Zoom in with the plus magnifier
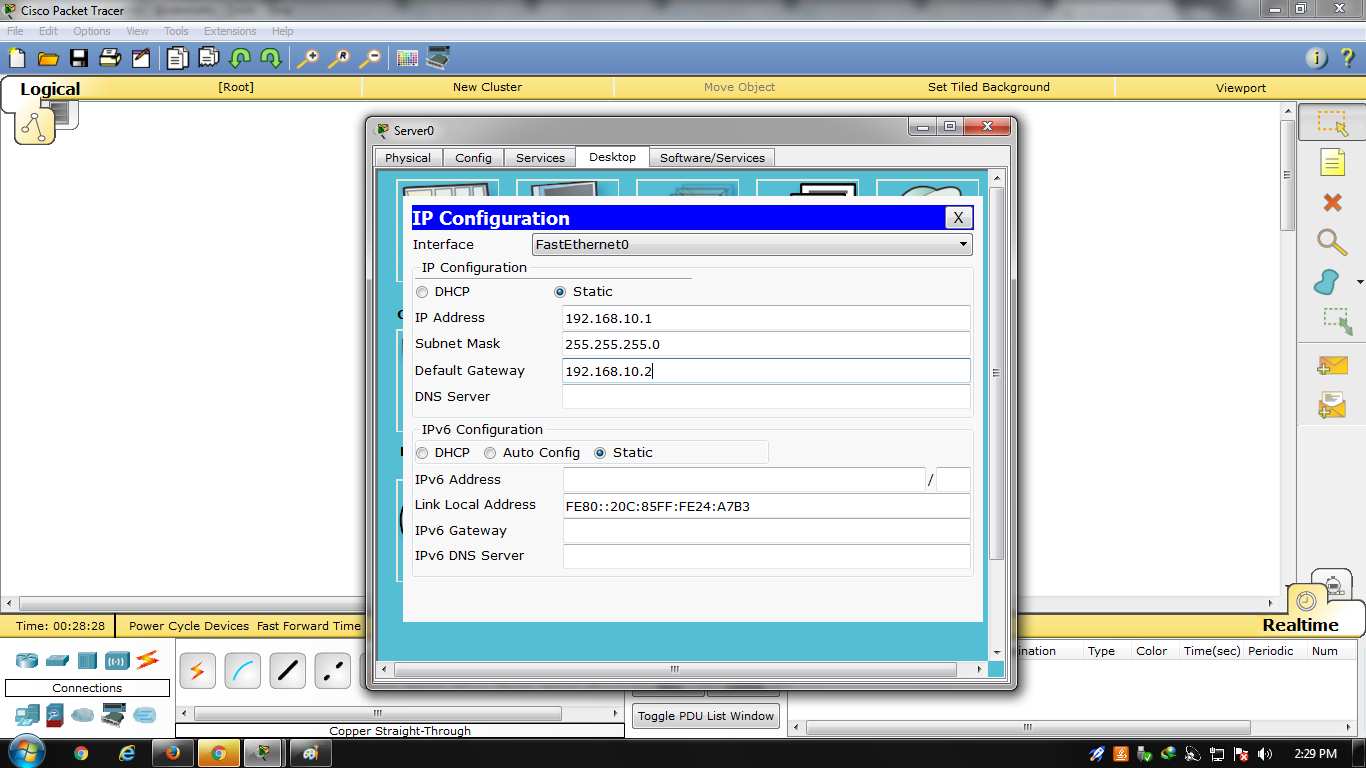This screenshot has height=768, width=1366. [x=308, y=58]
